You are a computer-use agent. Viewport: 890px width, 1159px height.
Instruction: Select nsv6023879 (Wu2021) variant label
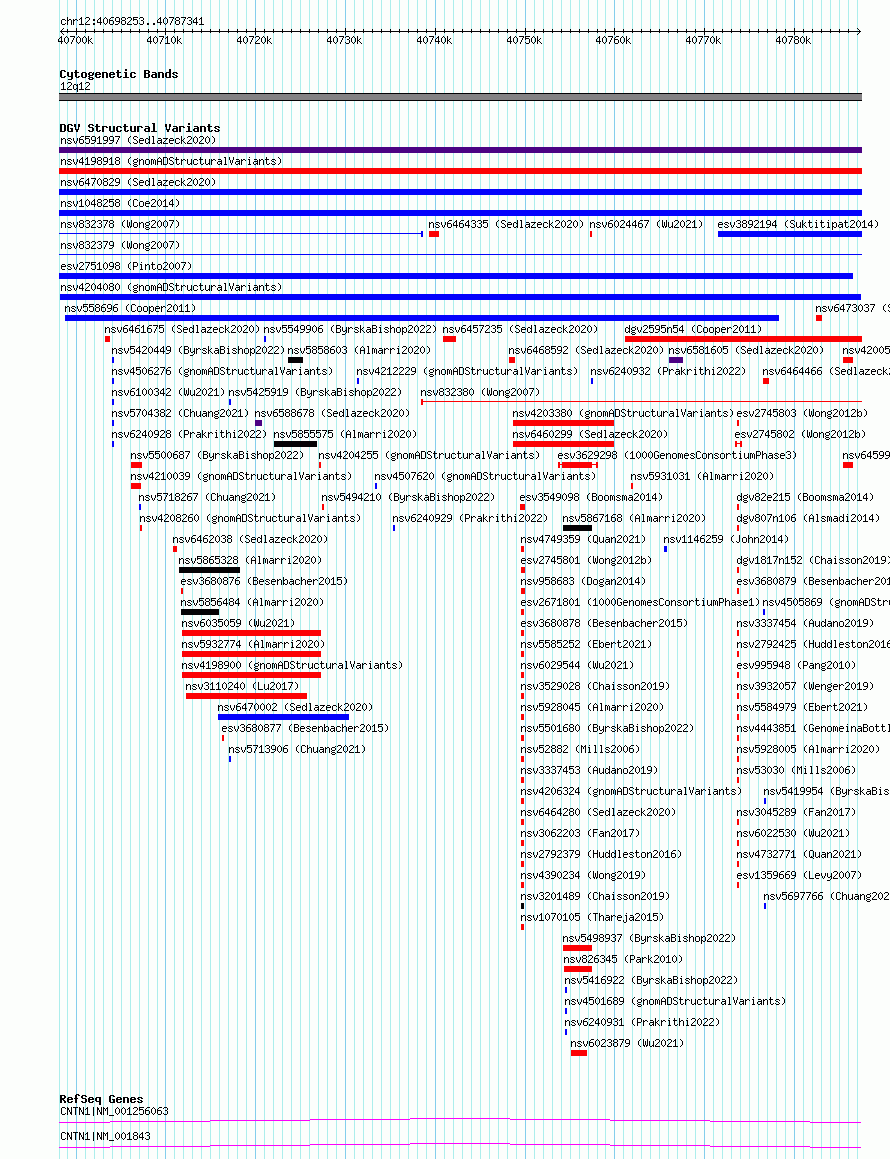pos(627,1044)
